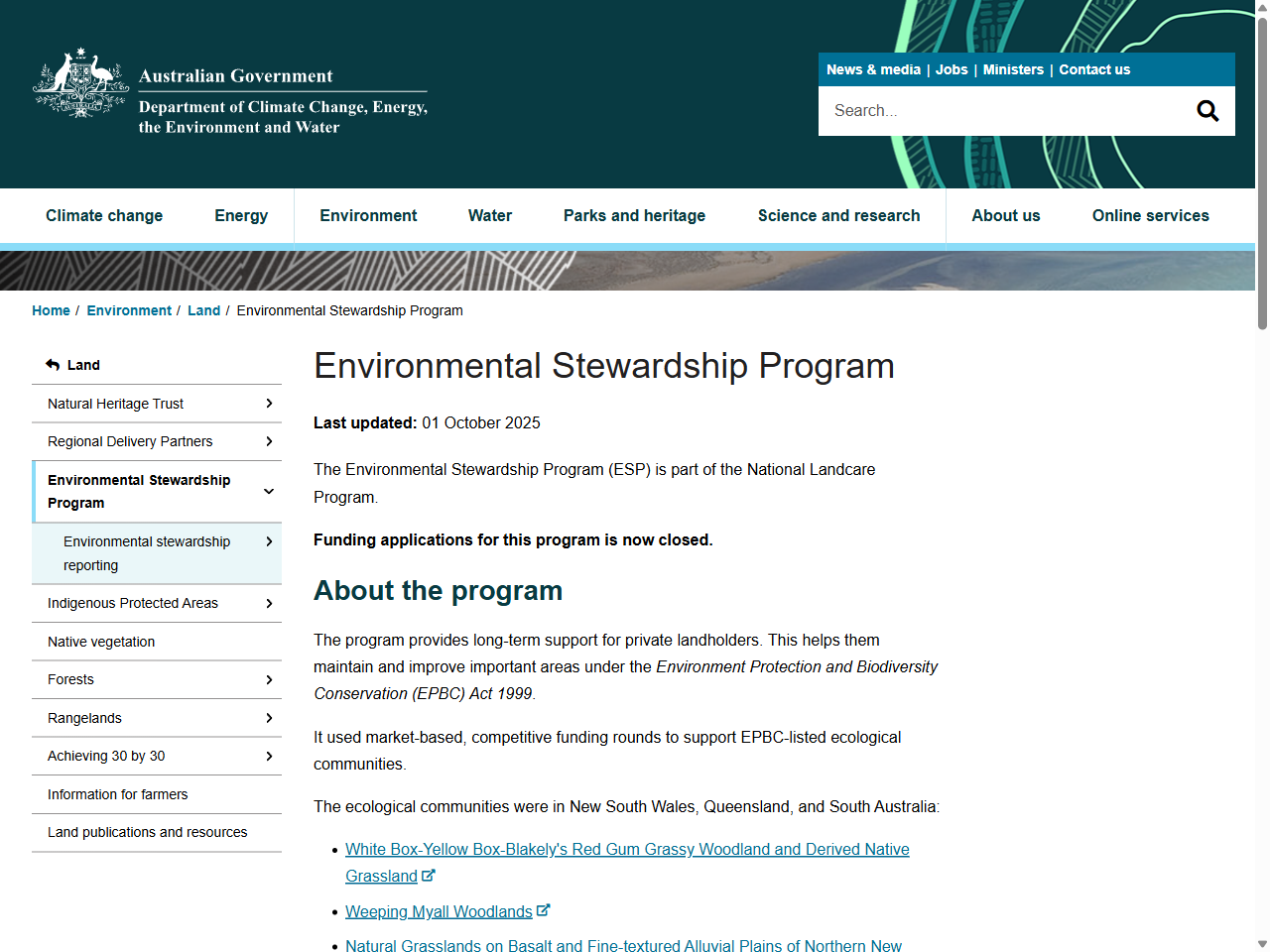The height and width of the screenshot is (952, 1270).
Task: Open Land publications and resources
Action: [147, 833]
